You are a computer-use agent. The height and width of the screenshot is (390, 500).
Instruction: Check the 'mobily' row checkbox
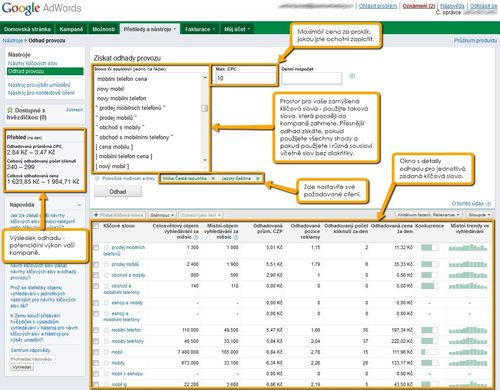coord(96,363)
